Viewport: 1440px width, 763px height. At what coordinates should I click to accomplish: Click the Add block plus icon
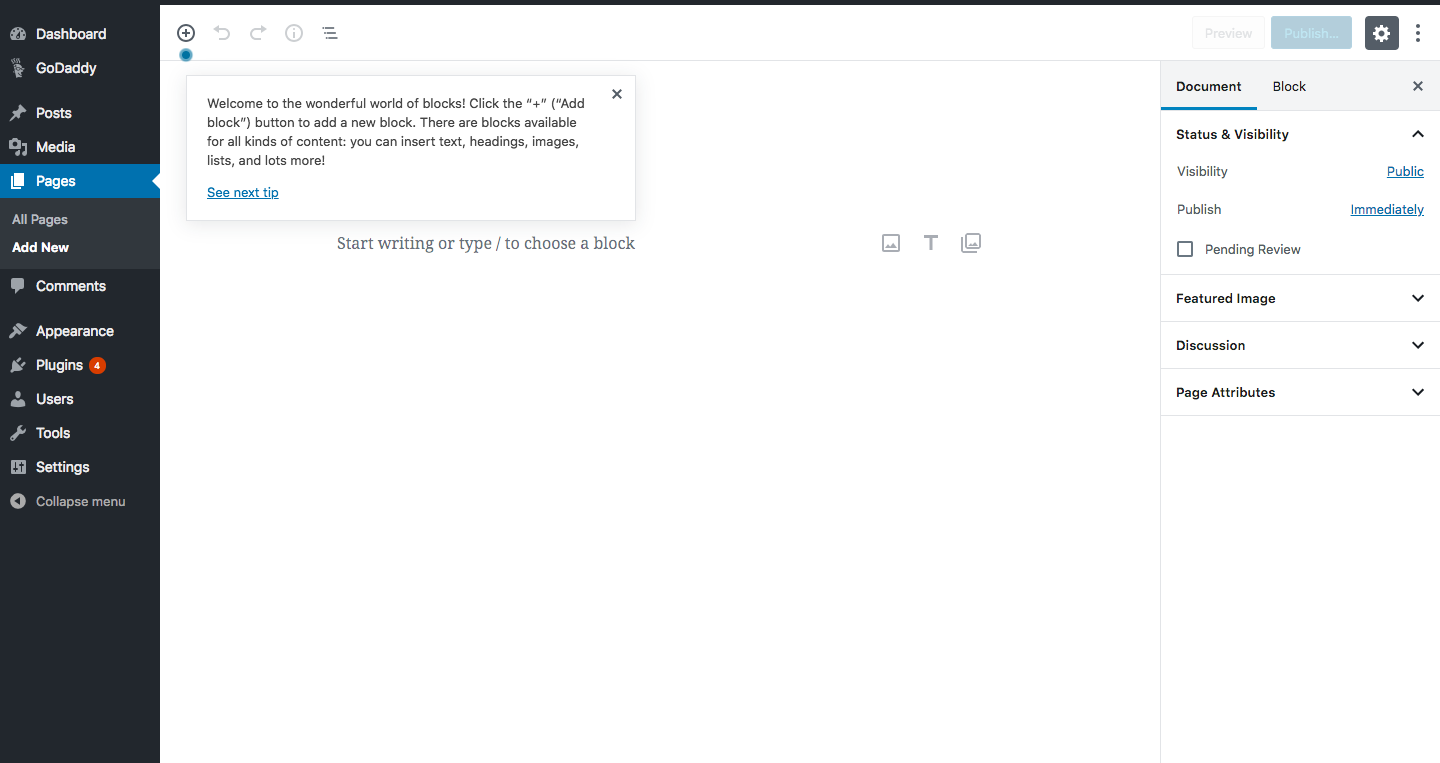point(186,33)
